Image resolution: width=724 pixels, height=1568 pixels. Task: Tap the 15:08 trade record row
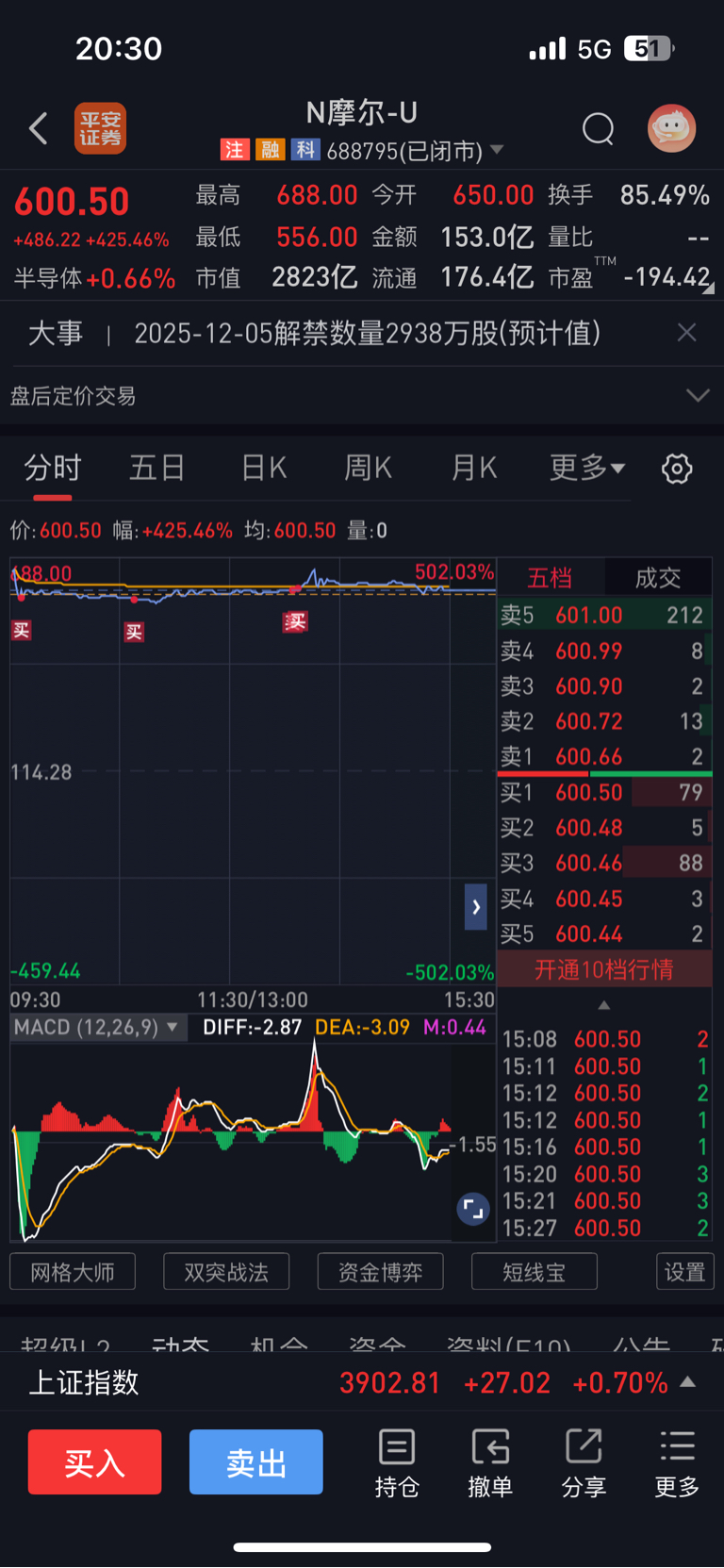[x=604, y=1039]
